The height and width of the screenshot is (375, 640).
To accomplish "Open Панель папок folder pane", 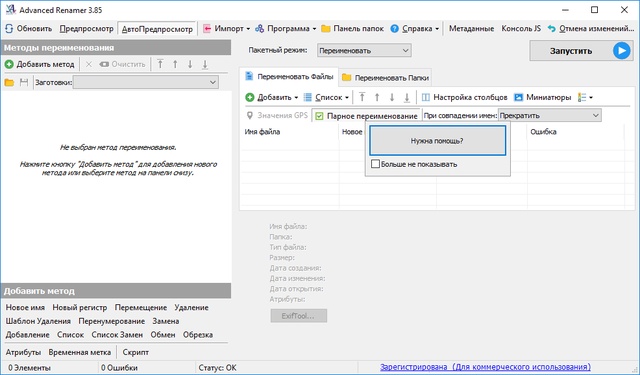I will point(352,29).
